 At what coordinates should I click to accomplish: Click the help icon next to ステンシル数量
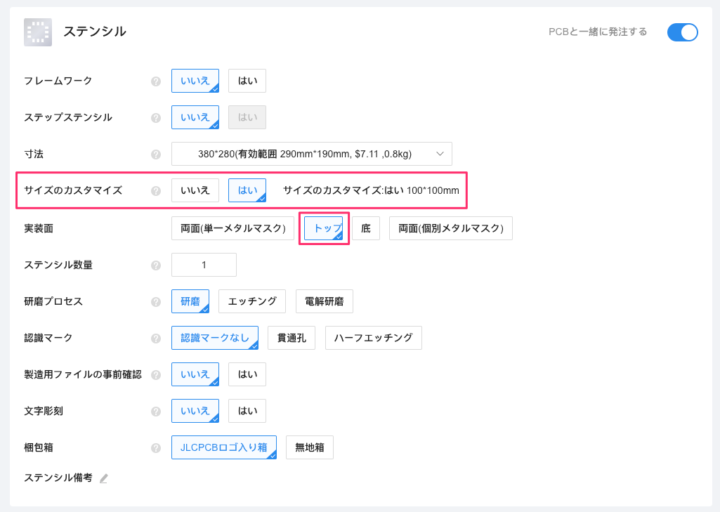(x=156, y=265)
